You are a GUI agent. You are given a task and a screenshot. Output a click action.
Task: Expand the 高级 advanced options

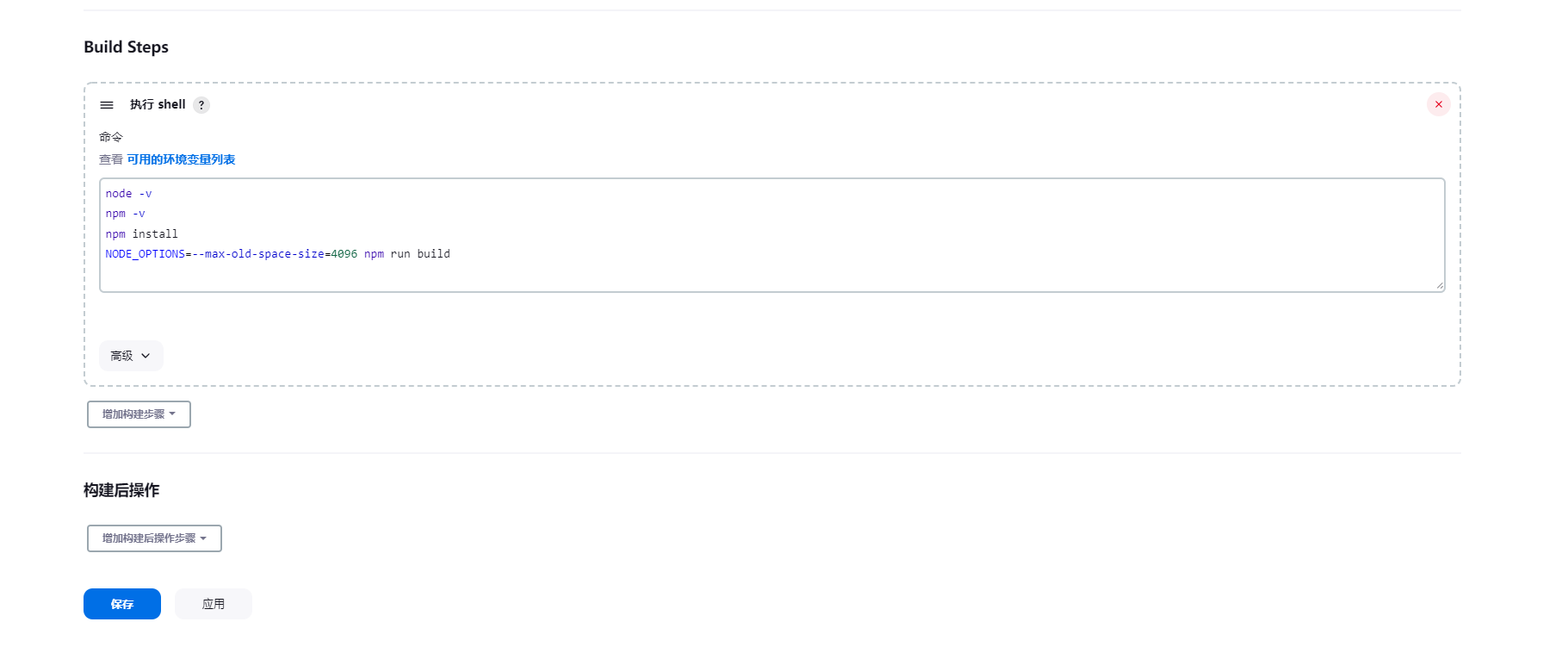131,356
